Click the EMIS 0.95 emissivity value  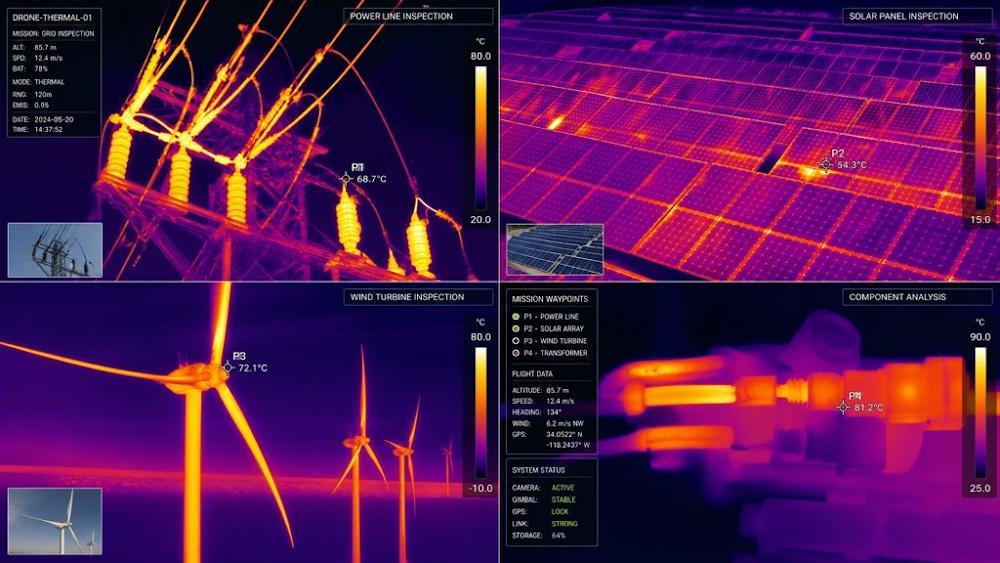tap(41, 105)
